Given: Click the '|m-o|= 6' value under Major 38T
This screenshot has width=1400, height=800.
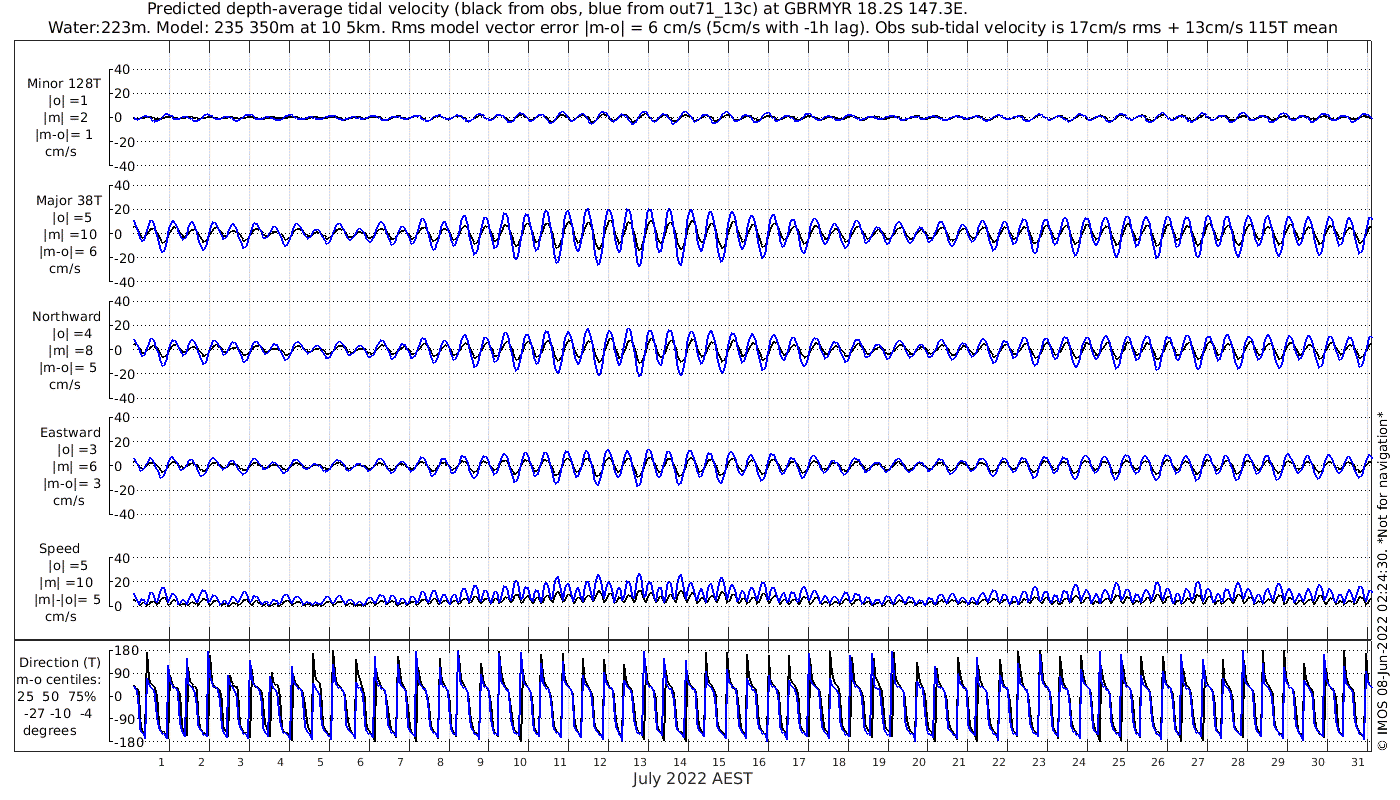Looking at the screenshot, I should [67, 252].
